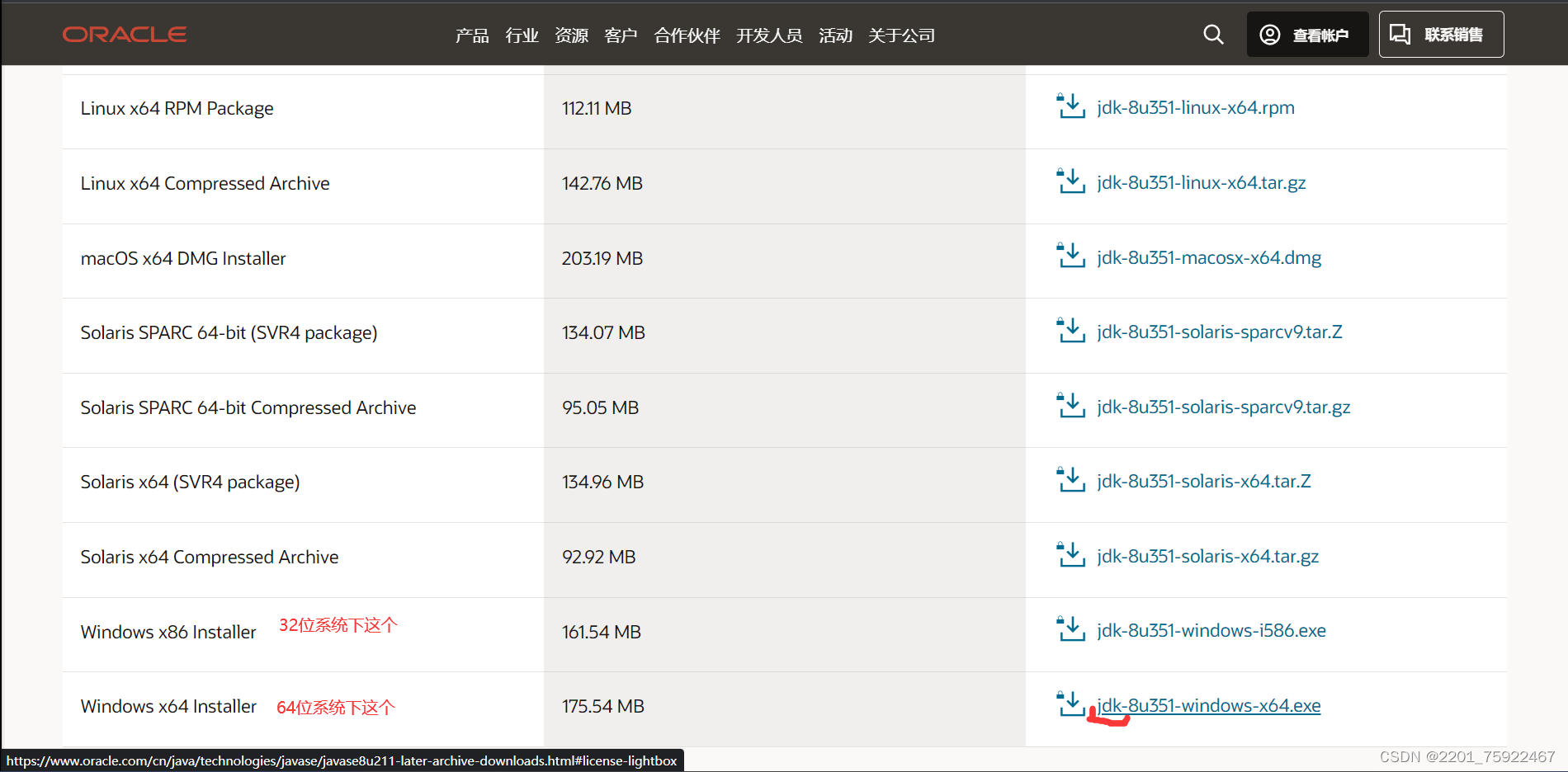Open the 关于公司 menu
The width and height of the screenshot is (1568, 772).
[901, 35]
